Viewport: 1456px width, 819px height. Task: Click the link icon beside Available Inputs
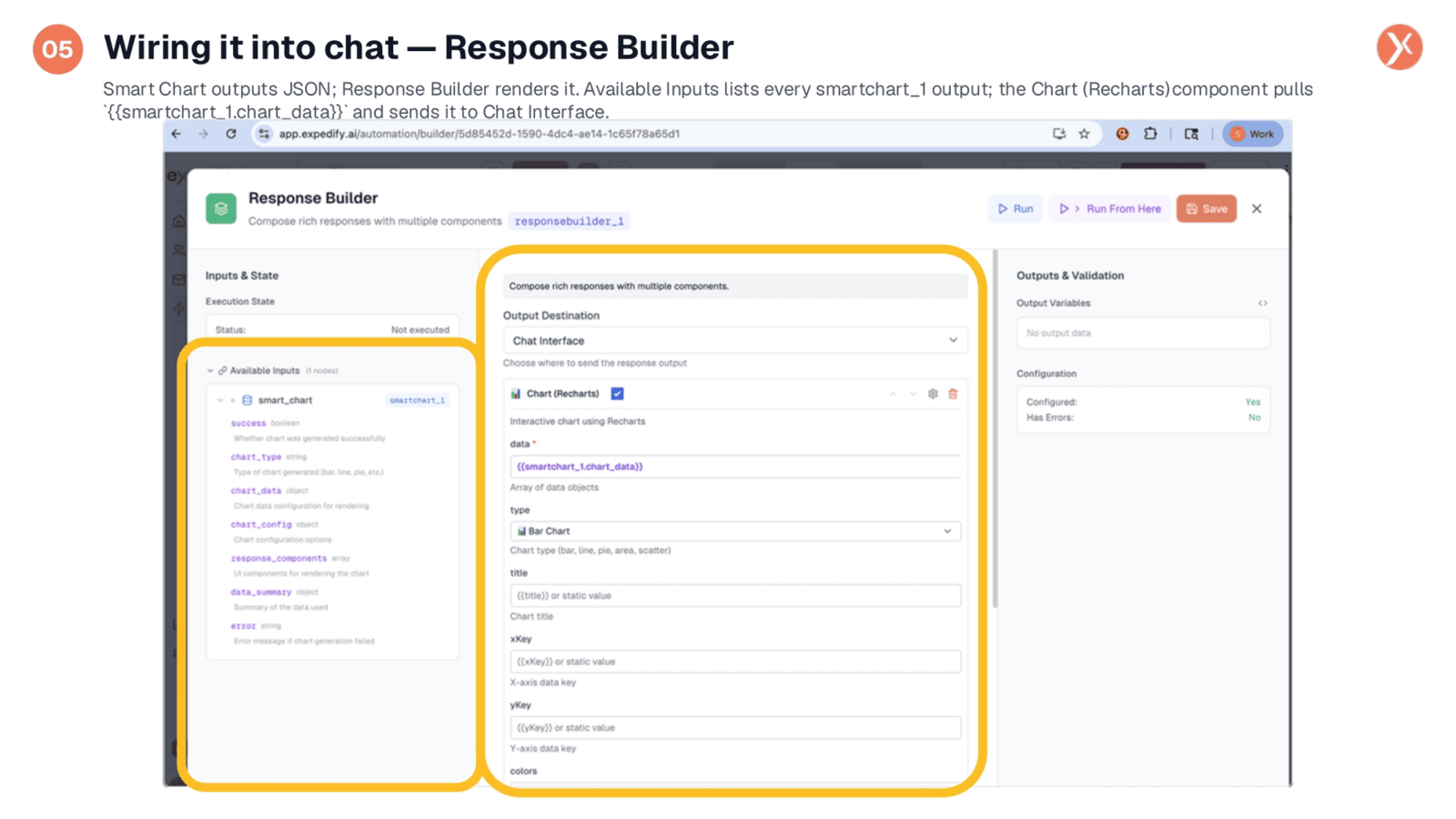[x=222, y=370]
